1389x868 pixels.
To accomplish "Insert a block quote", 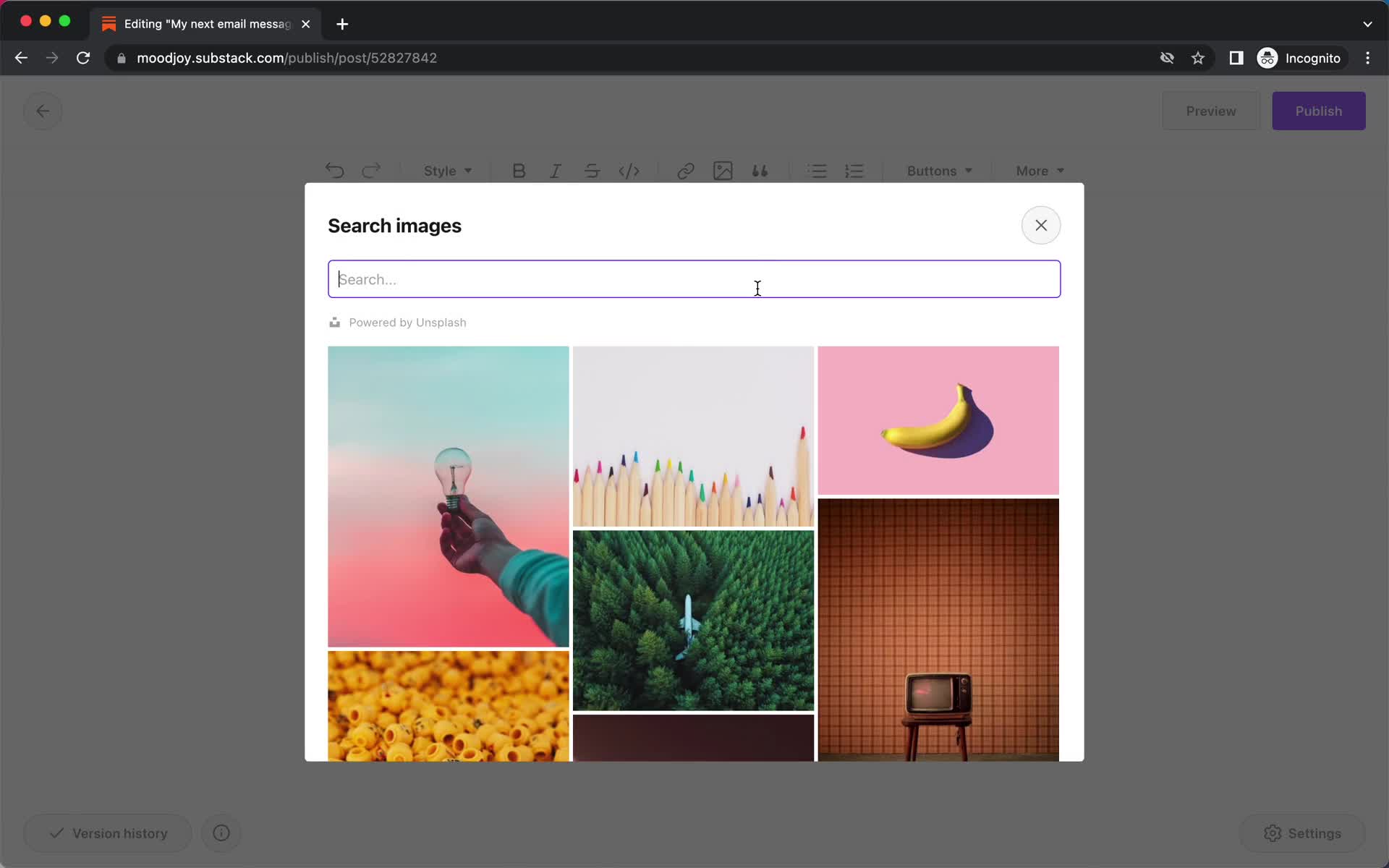I will point(760,171).
